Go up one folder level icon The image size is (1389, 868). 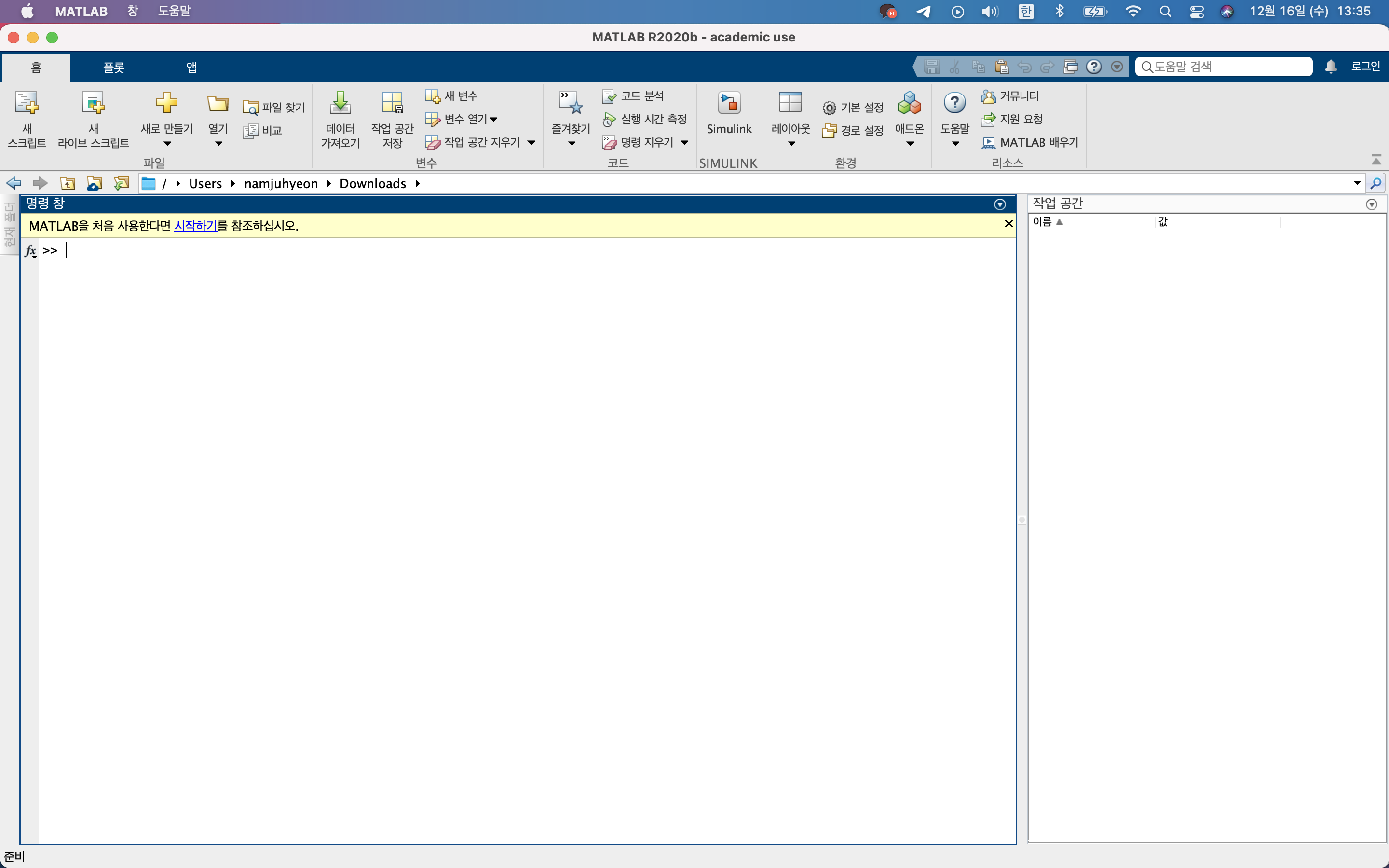[x=68, y=184]
